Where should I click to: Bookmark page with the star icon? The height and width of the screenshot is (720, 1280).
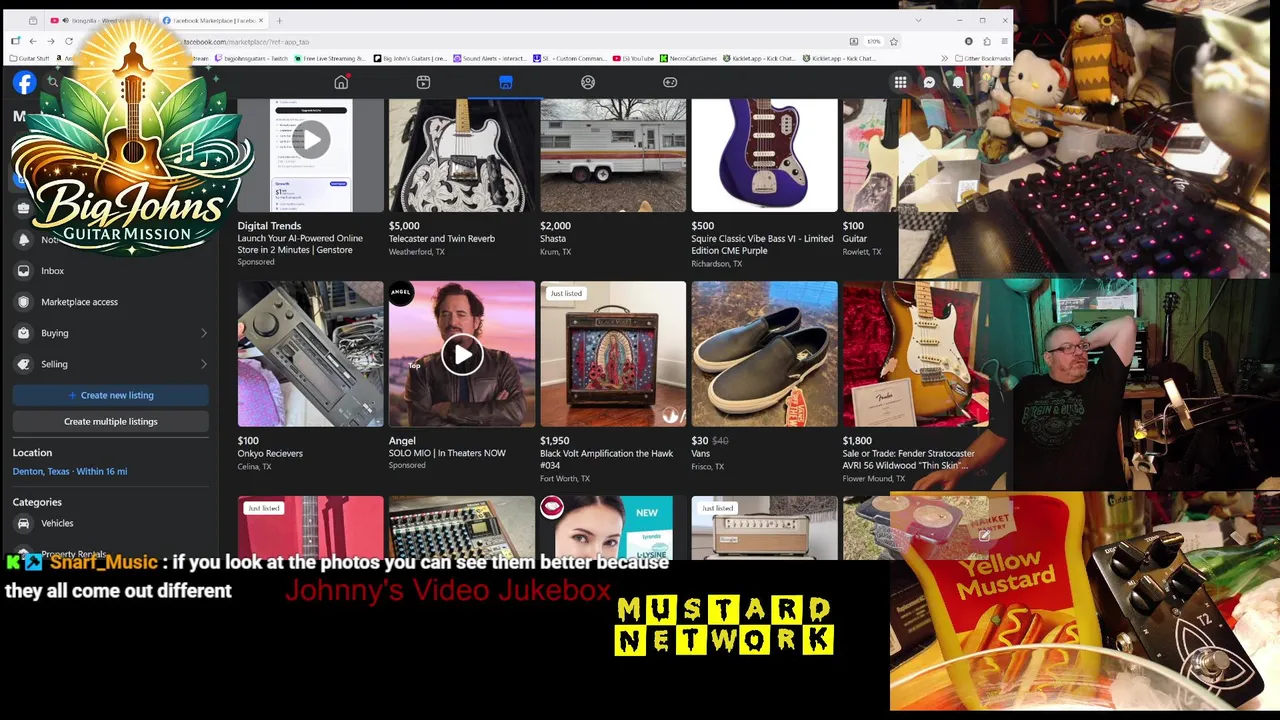coord(894,41)
